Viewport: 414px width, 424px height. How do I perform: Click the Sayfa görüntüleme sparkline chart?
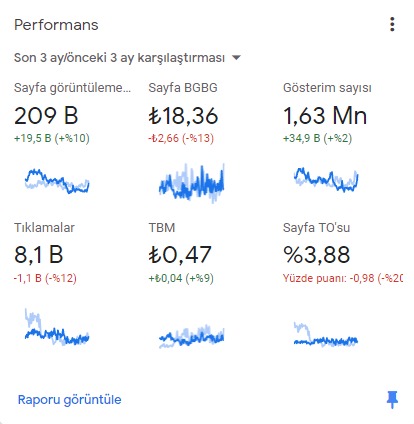click(57, 181)
